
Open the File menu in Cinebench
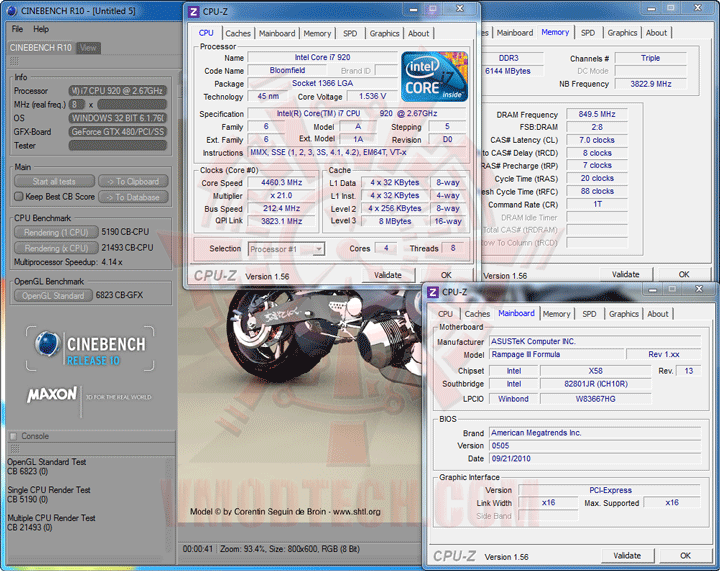pos(17,29)
